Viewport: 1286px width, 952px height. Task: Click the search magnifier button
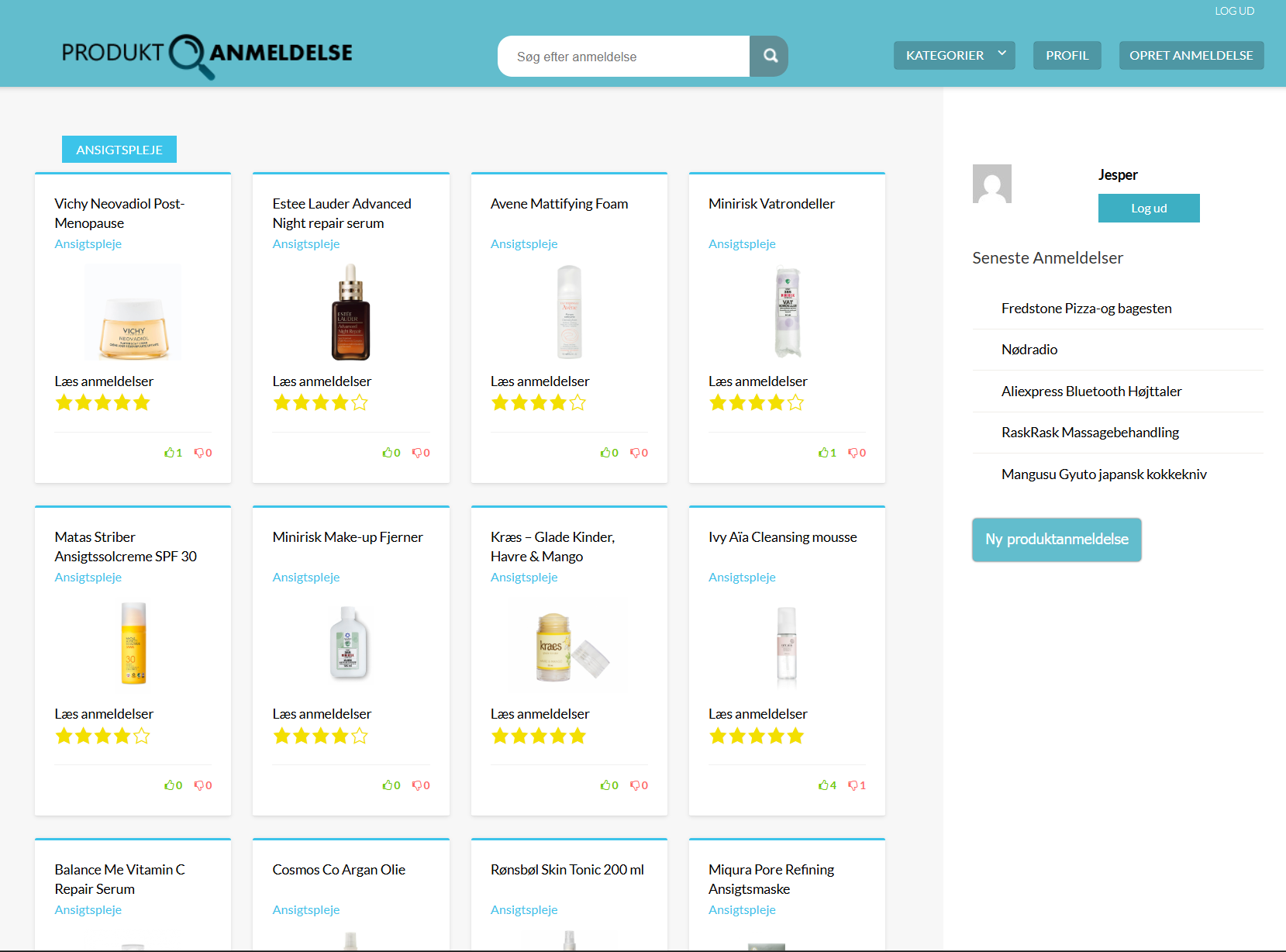coord(770,56)
